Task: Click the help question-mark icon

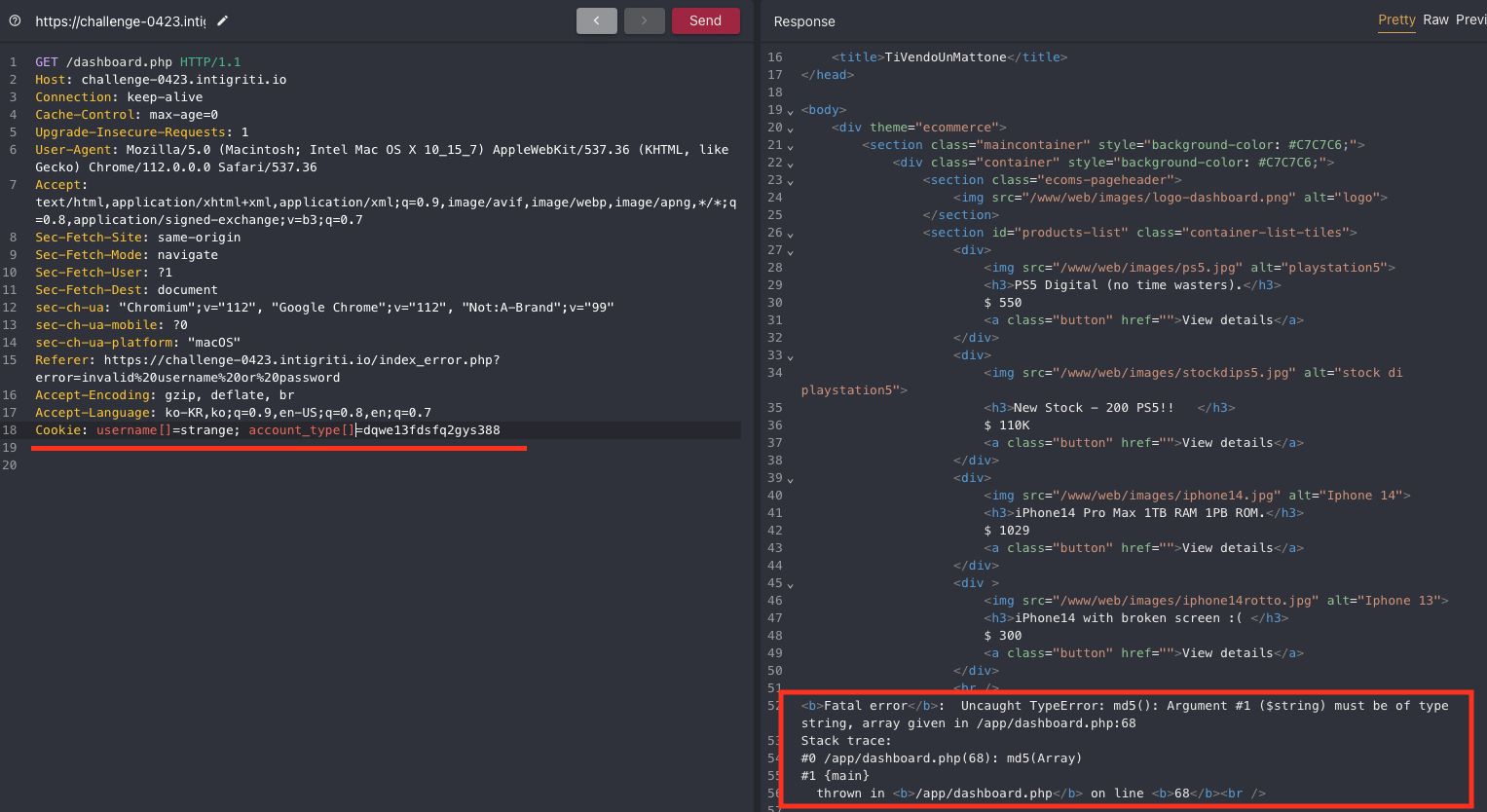Action: [x=15, y=20]
